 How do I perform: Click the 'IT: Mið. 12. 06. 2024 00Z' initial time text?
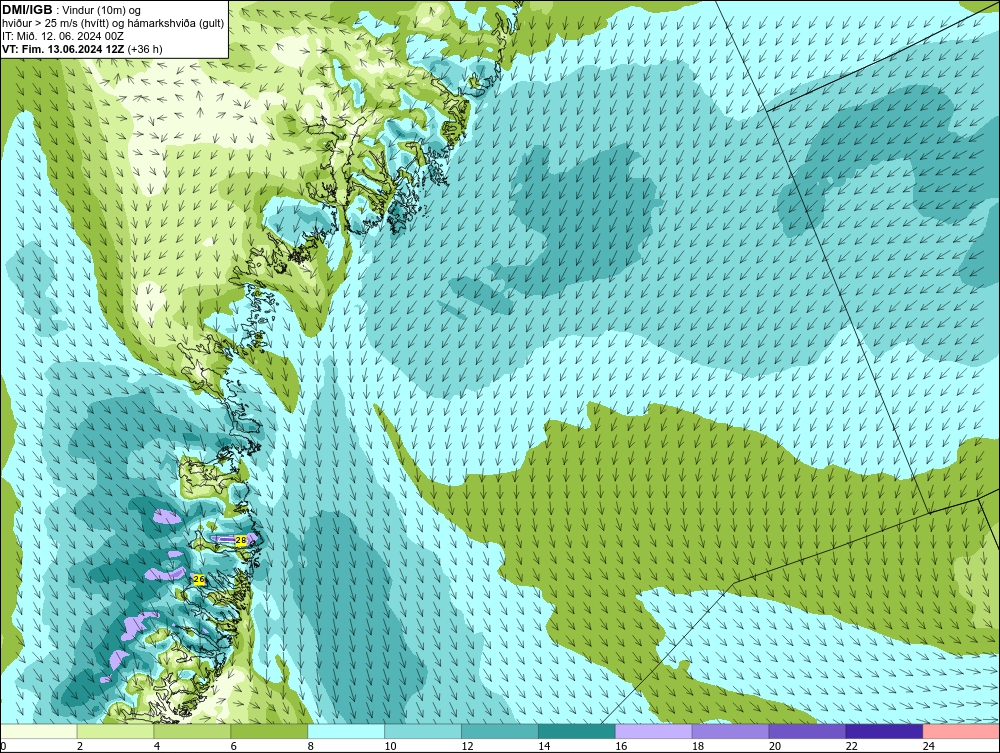point(62,36)
